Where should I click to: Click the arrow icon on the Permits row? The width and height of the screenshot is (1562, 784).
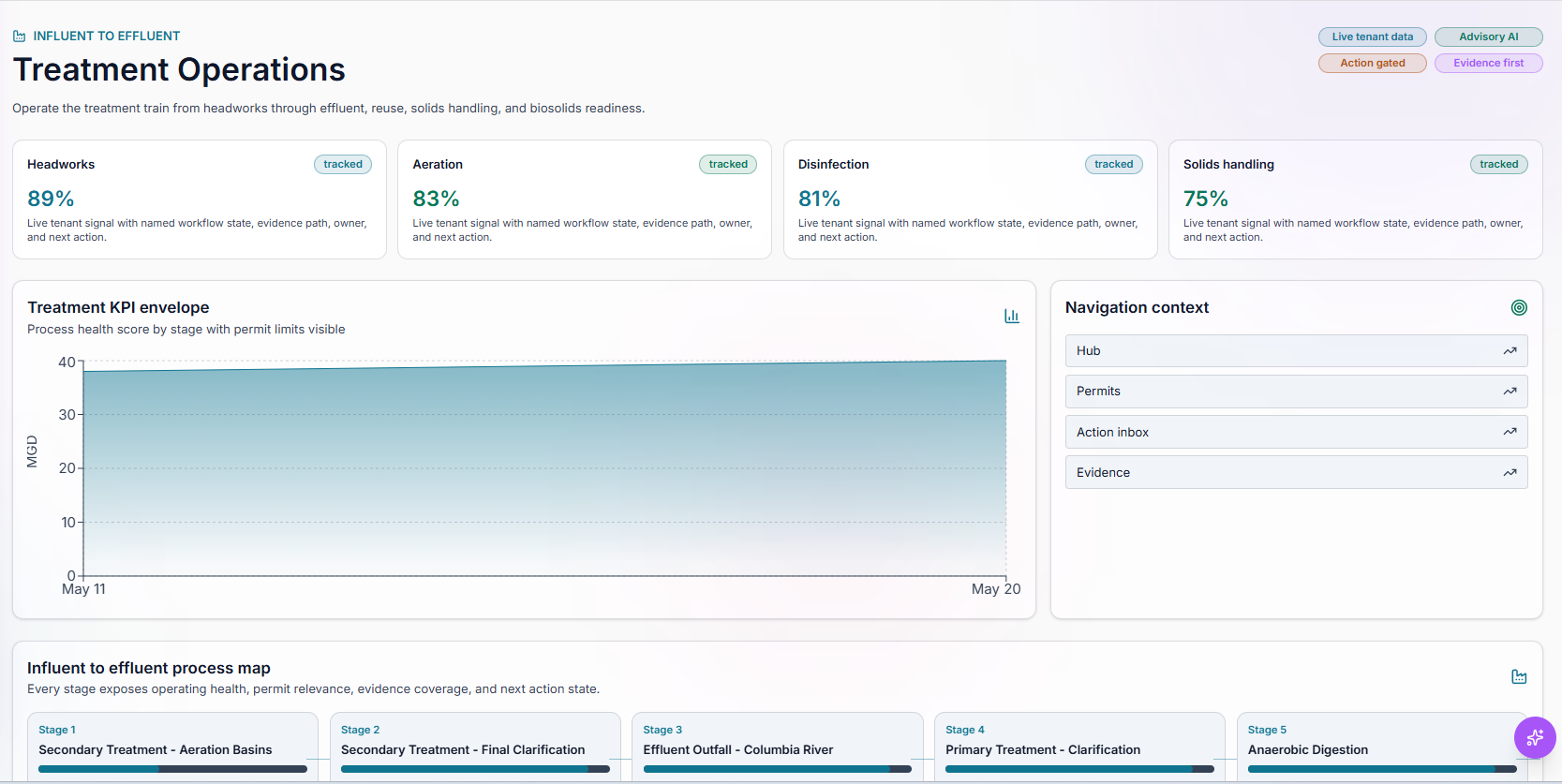(x=1510, y=392)
